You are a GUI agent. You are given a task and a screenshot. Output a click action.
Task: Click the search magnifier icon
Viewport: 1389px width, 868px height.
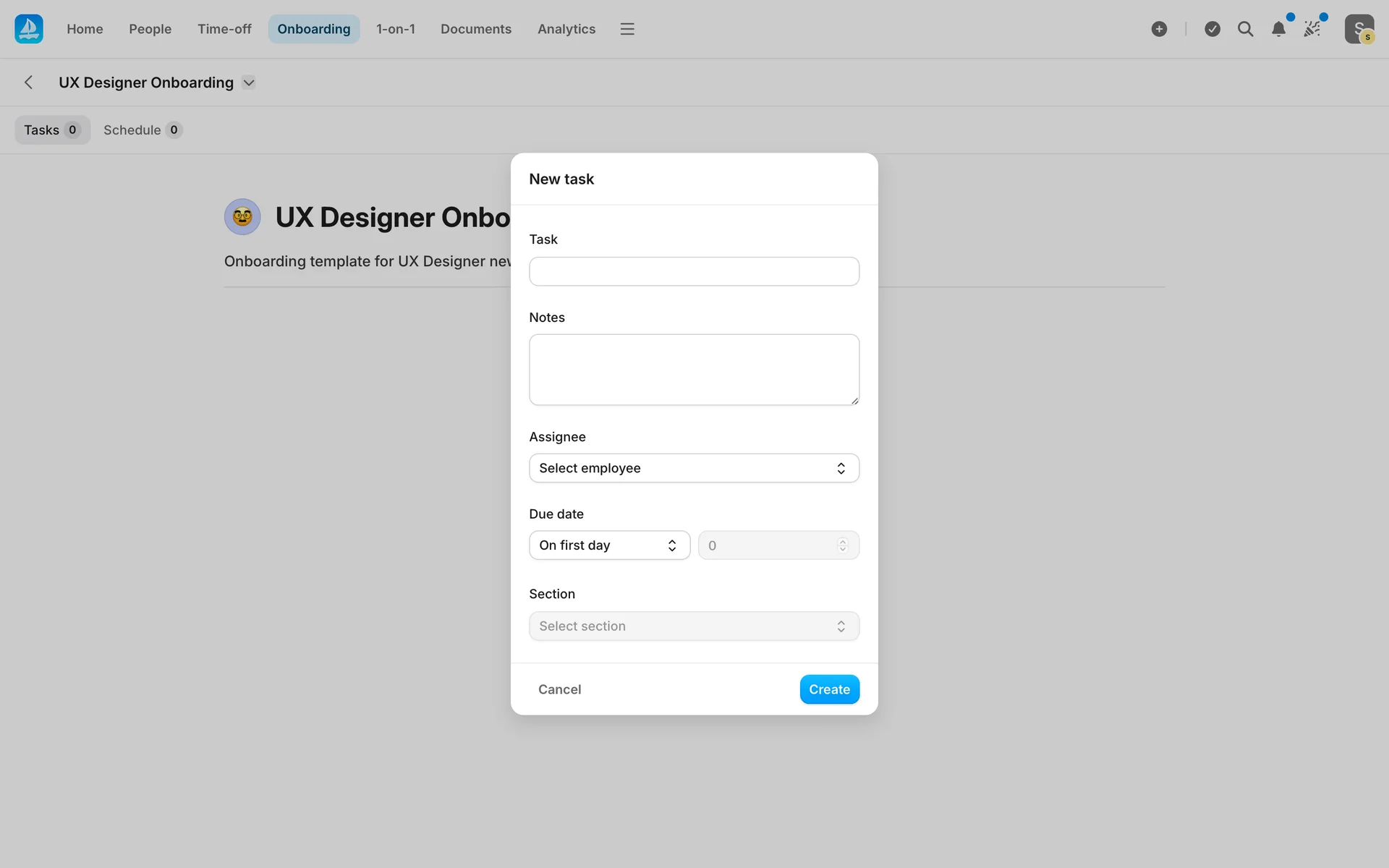pos(1245,29)
